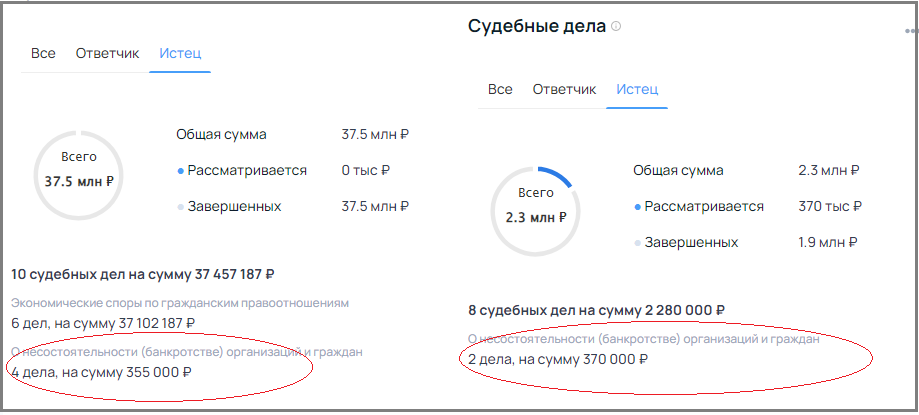Click the 8 судебных дел summary heading

coord(596,310)
